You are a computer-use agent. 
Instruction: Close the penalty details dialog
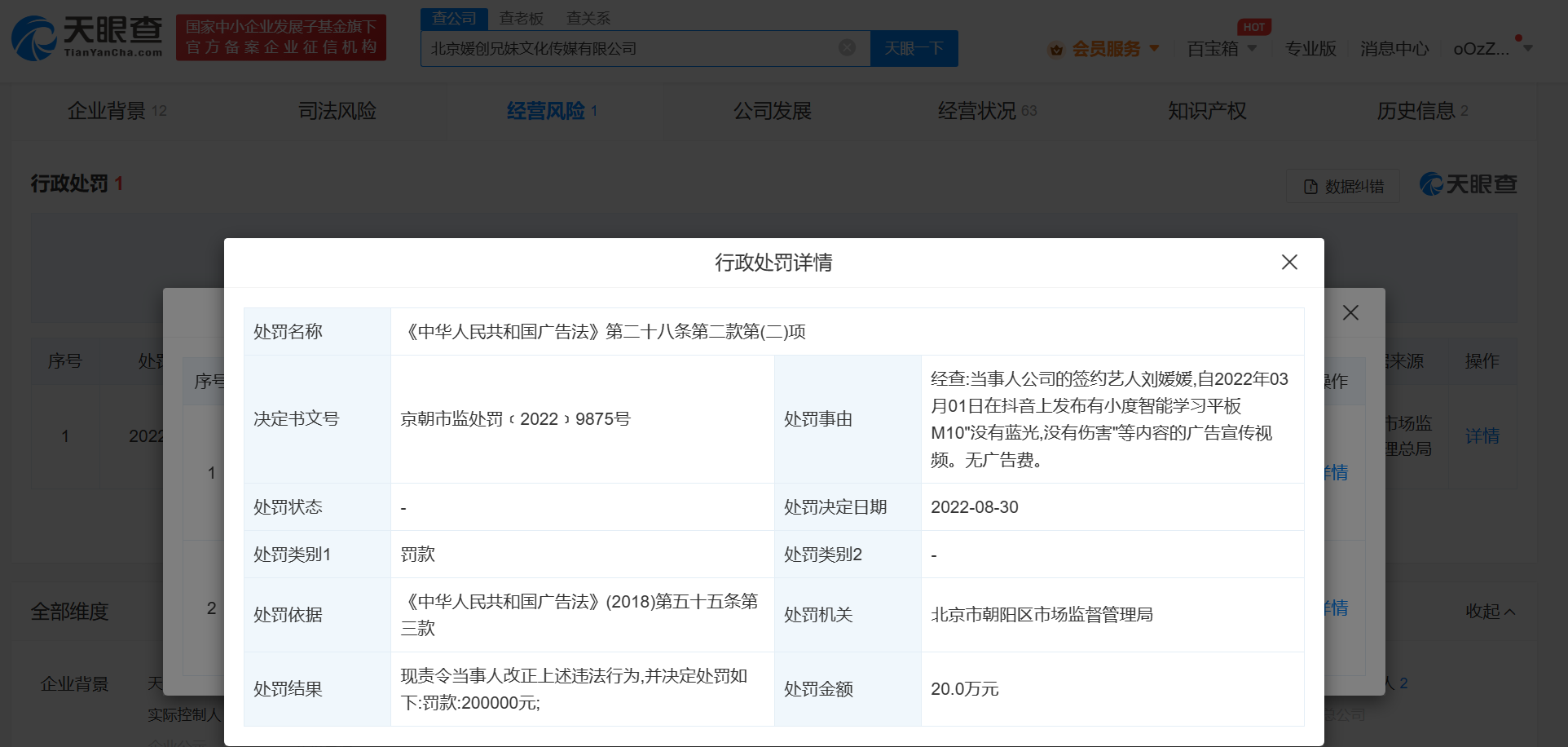[1288, 262]
